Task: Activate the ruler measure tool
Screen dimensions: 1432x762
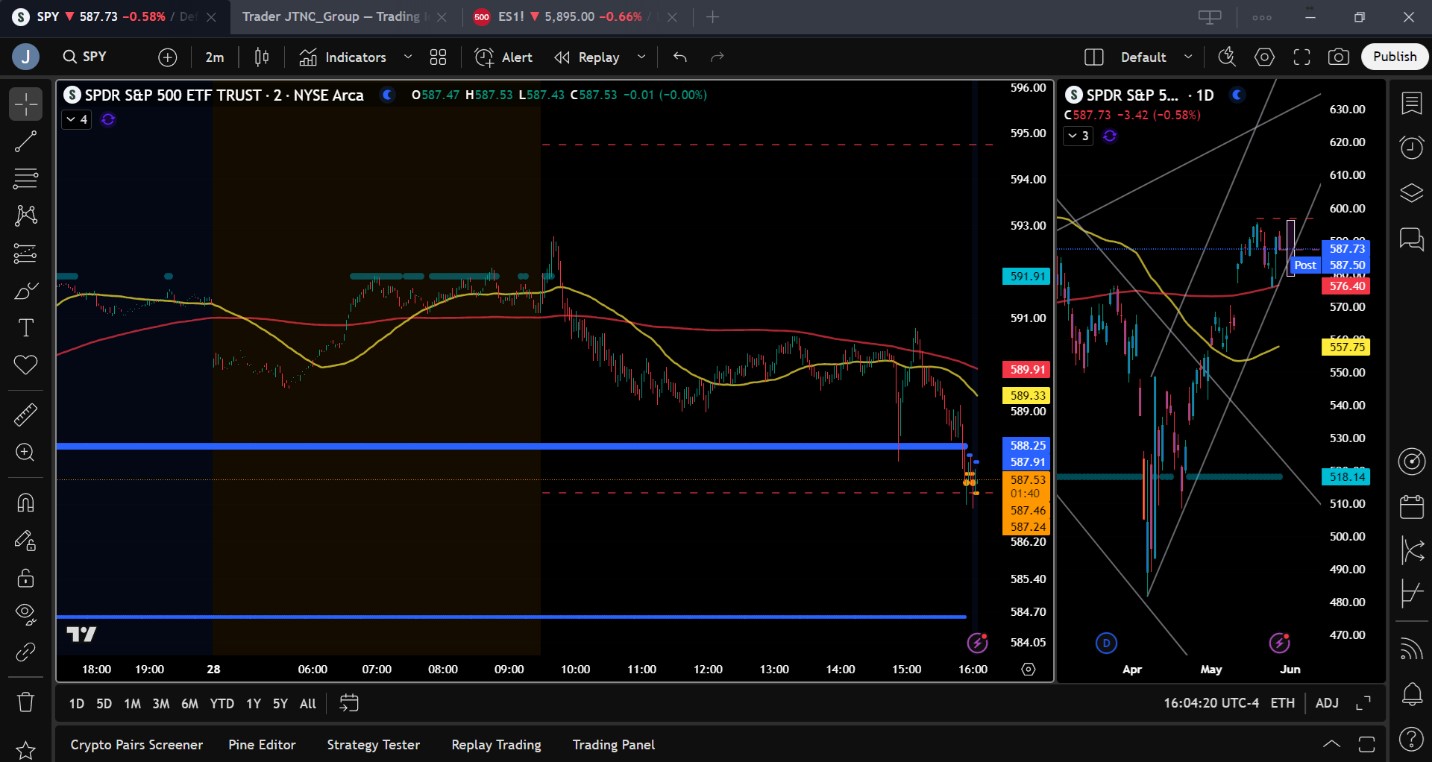Action: point(26,414)
